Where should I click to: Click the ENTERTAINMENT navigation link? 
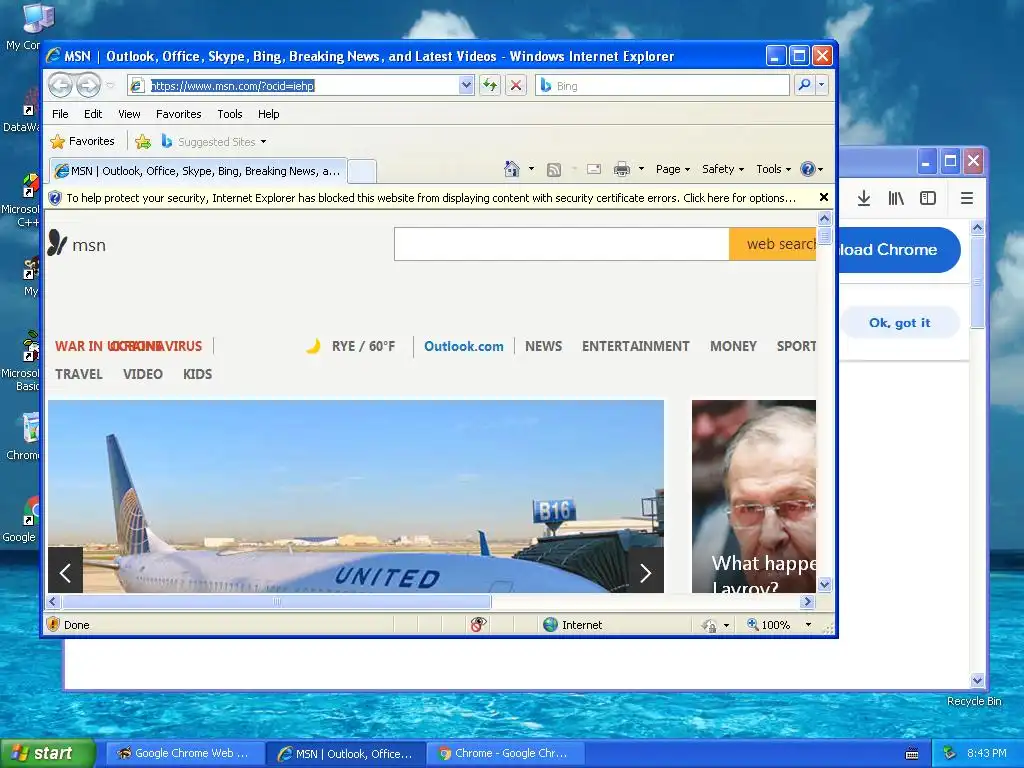(x=635, y=346)
